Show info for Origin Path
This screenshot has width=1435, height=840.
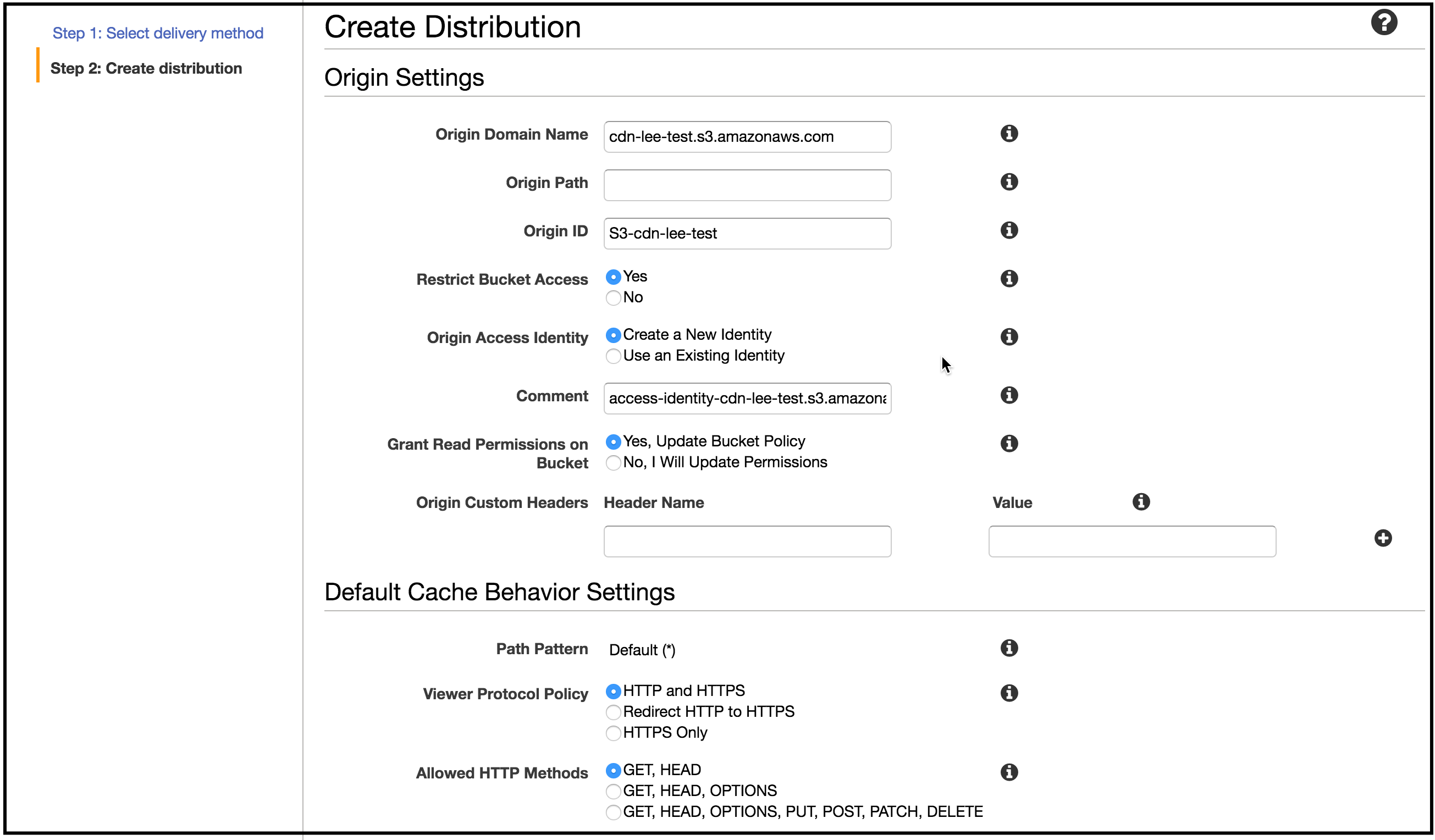[x=1009, y=181]
